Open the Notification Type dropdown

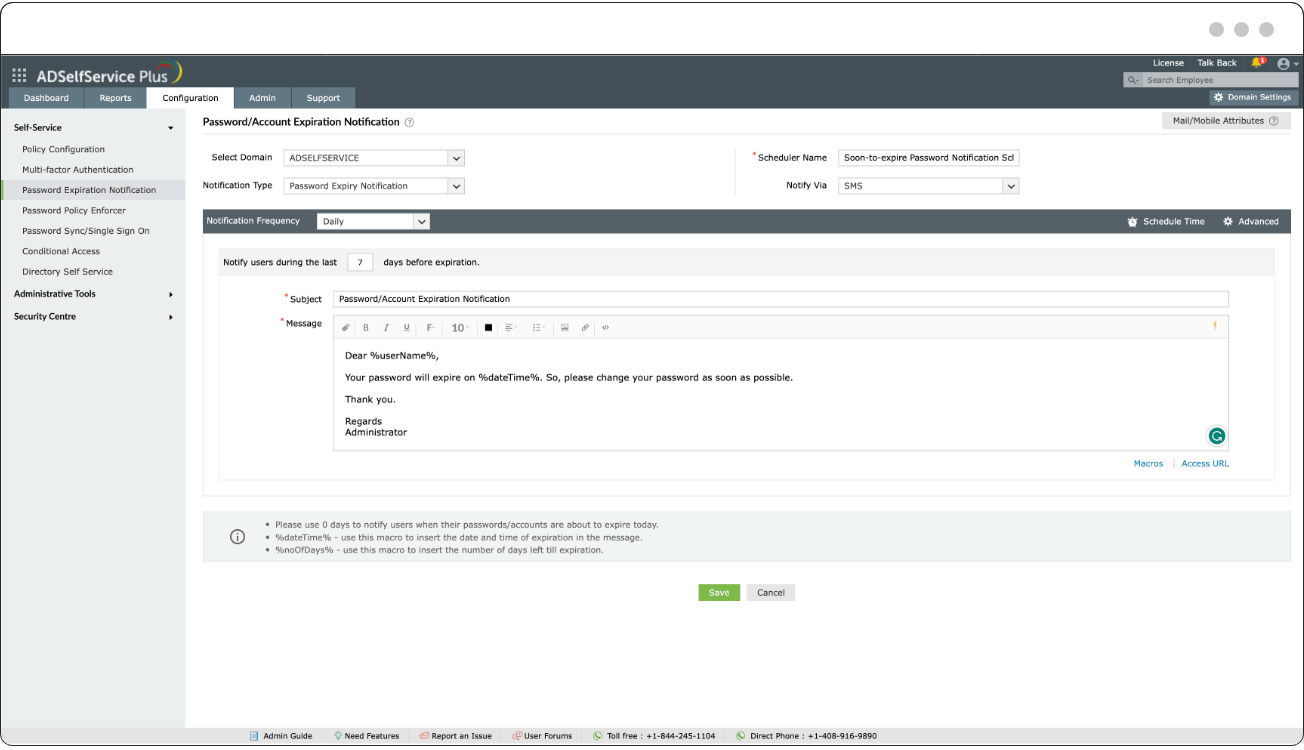pyautogui.click(x=375, y=186)
